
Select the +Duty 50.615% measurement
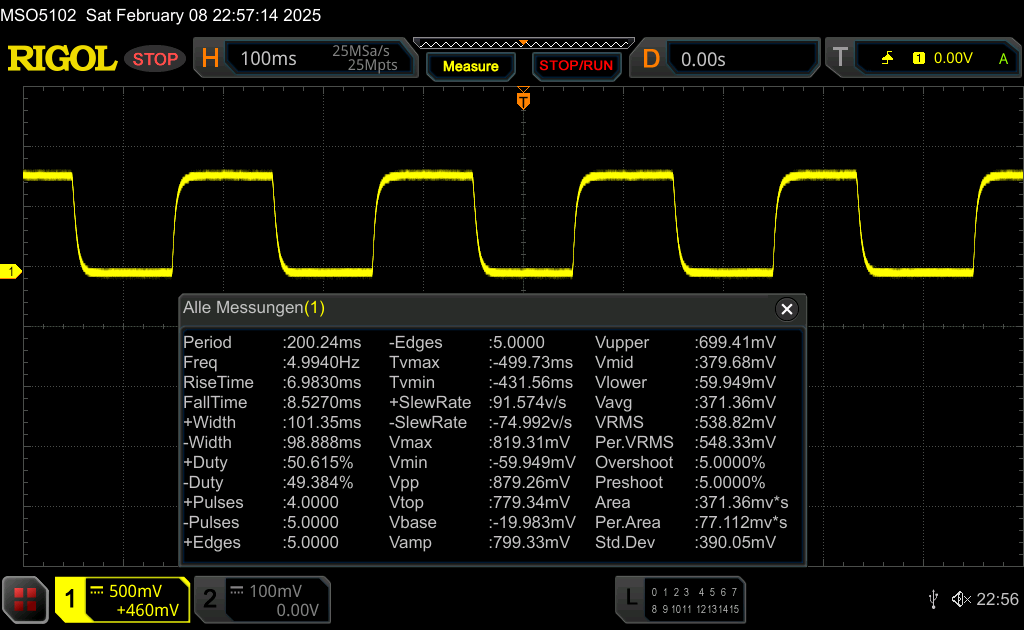[268, 462]
